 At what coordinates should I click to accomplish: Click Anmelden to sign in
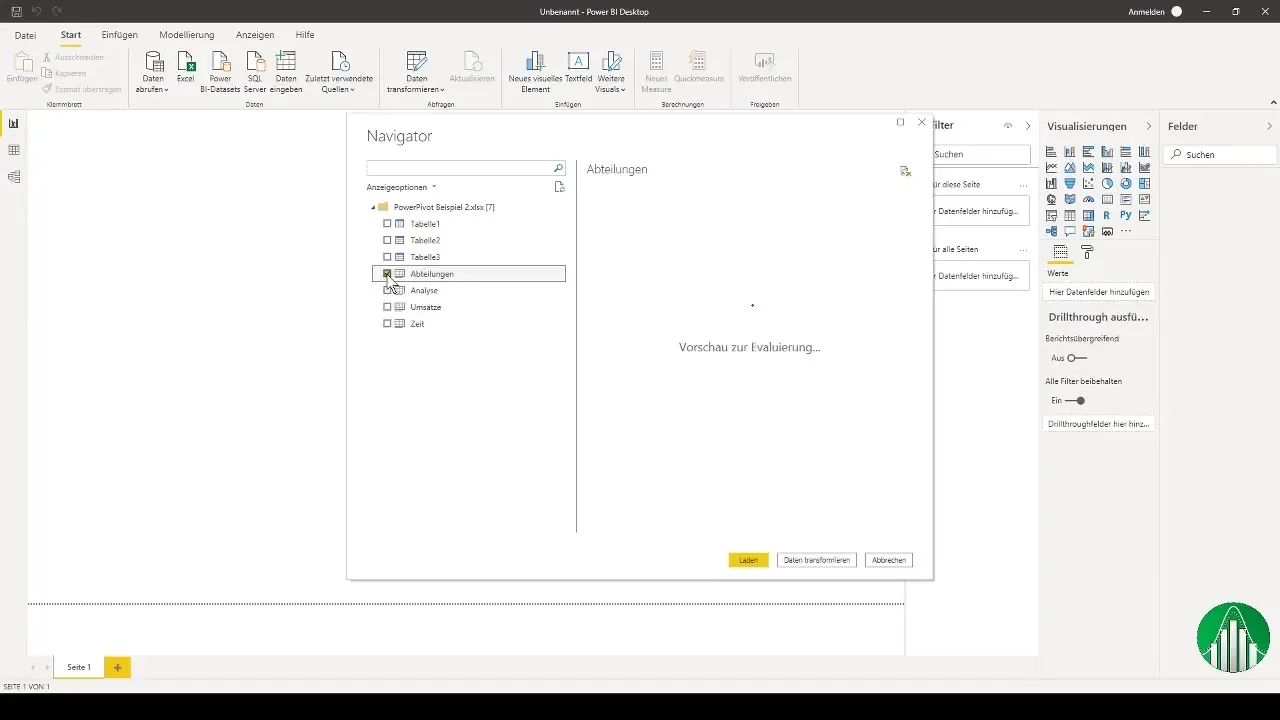1144,11
